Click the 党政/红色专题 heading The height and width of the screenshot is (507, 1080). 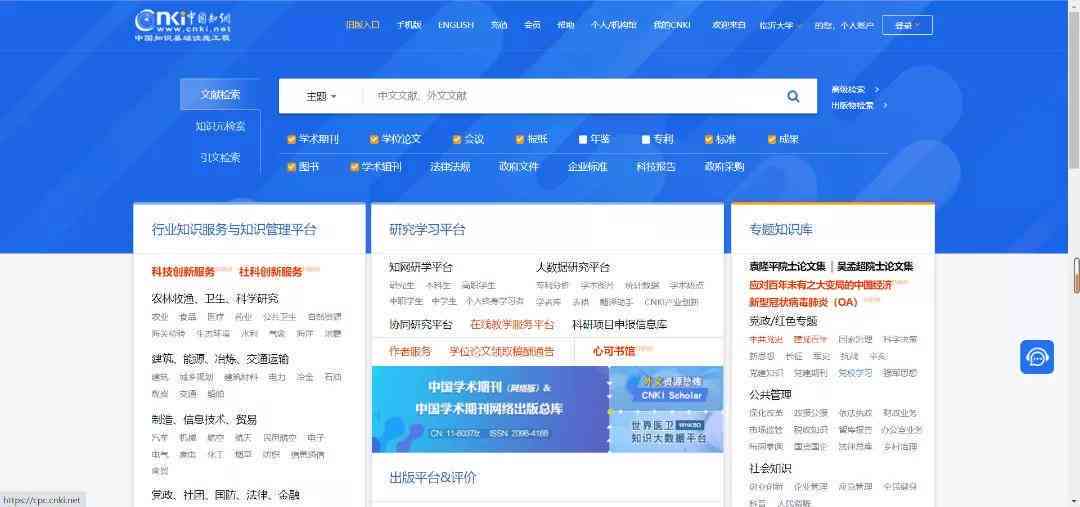tap(783, 321)
